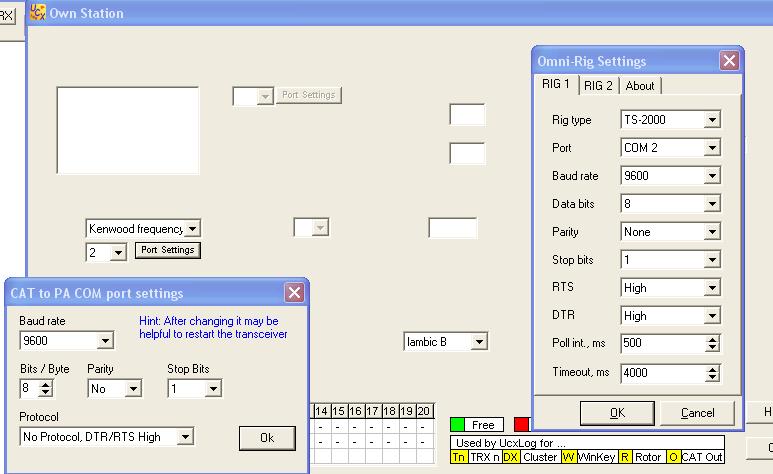Close the Omni-Rig Settings dialog

(x=729, y=61)
